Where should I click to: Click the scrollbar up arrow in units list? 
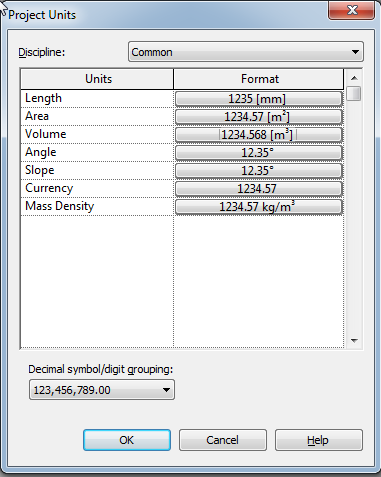[354, 78]
